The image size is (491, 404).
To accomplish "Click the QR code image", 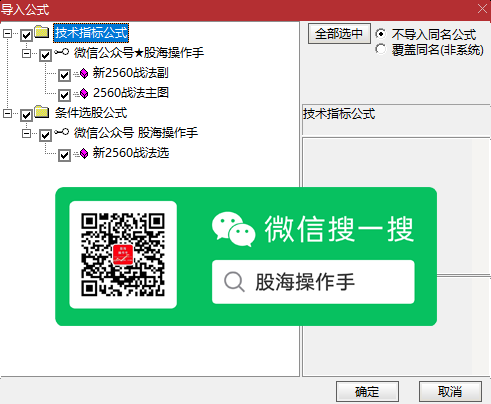I will coord(123,255).
